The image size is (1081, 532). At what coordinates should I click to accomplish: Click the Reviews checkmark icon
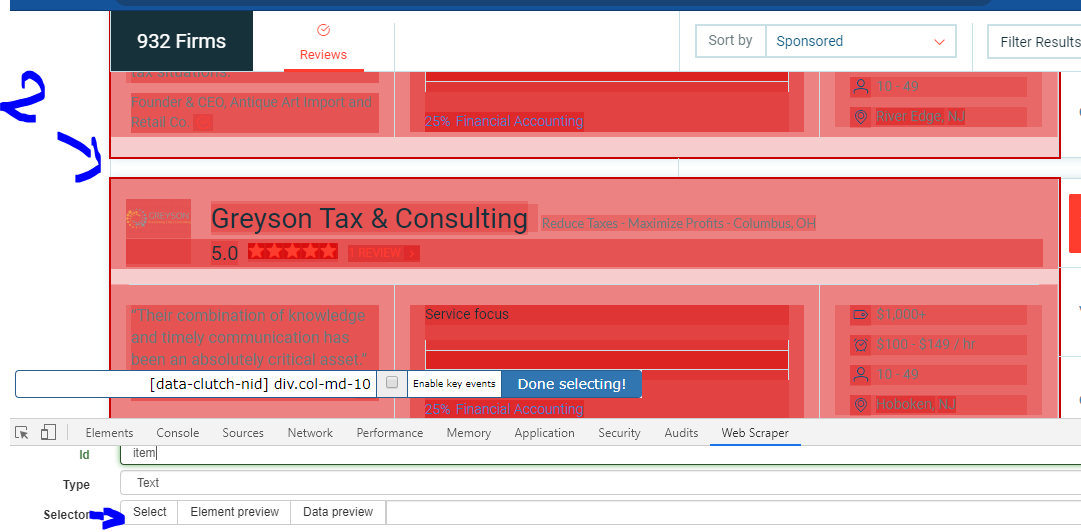pyautogui.click(x=323, y=30)
